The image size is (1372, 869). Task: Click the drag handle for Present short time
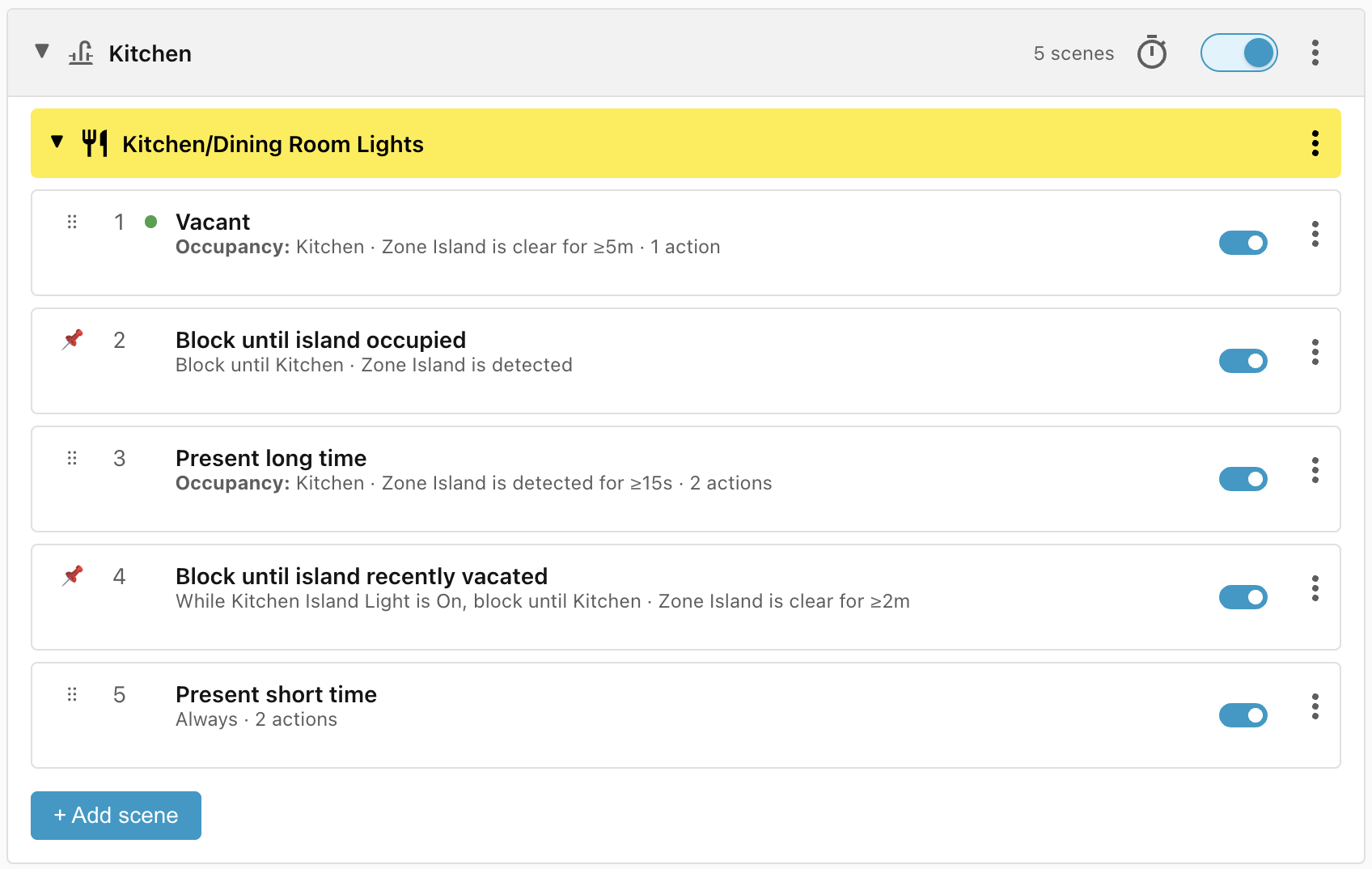[x=72, y=694]
